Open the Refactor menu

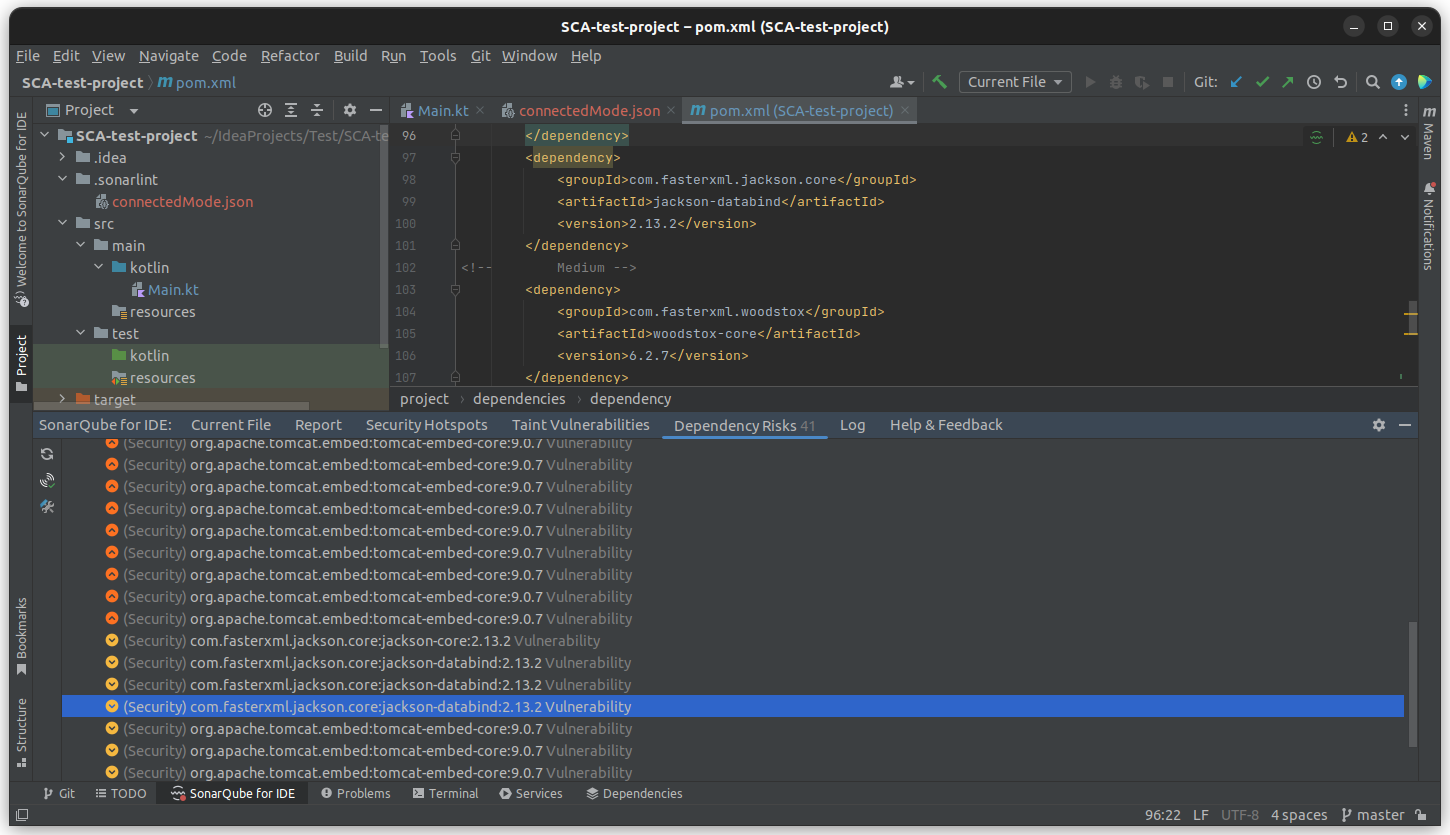(x=290, y=56)
